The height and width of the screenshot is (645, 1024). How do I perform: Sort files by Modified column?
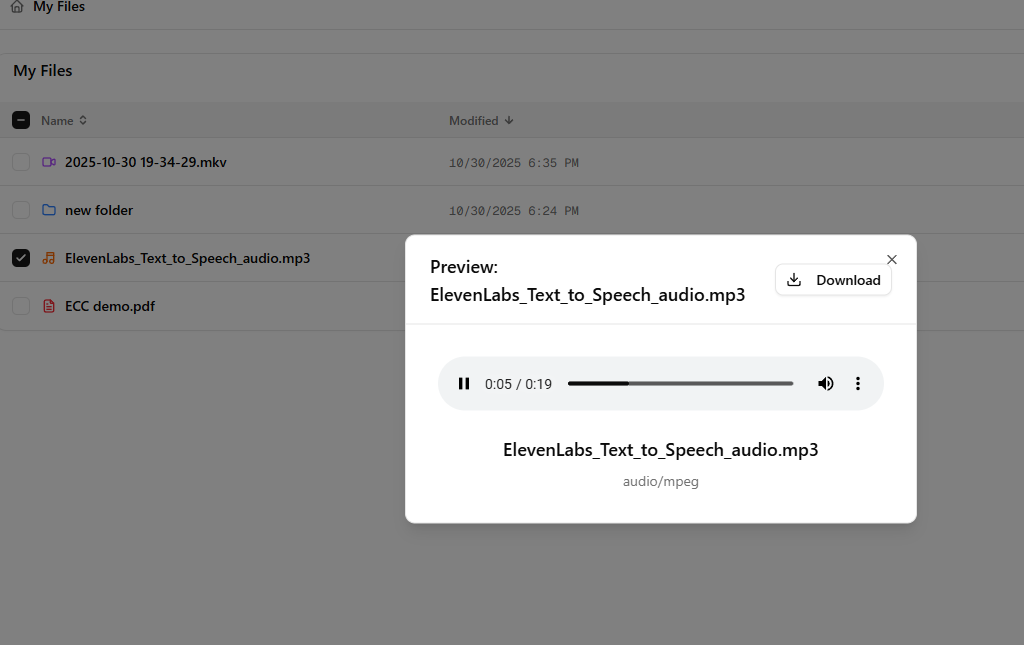coord(481,121)
